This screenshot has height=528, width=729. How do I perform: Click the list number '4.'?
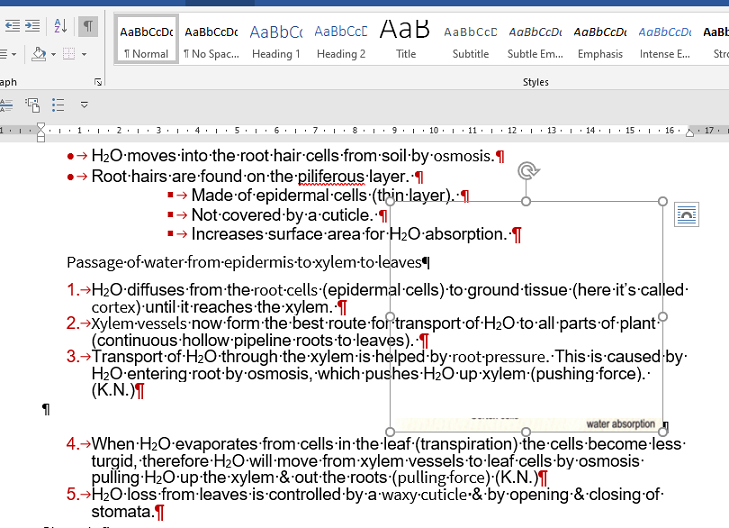click(x=73, y=444)
